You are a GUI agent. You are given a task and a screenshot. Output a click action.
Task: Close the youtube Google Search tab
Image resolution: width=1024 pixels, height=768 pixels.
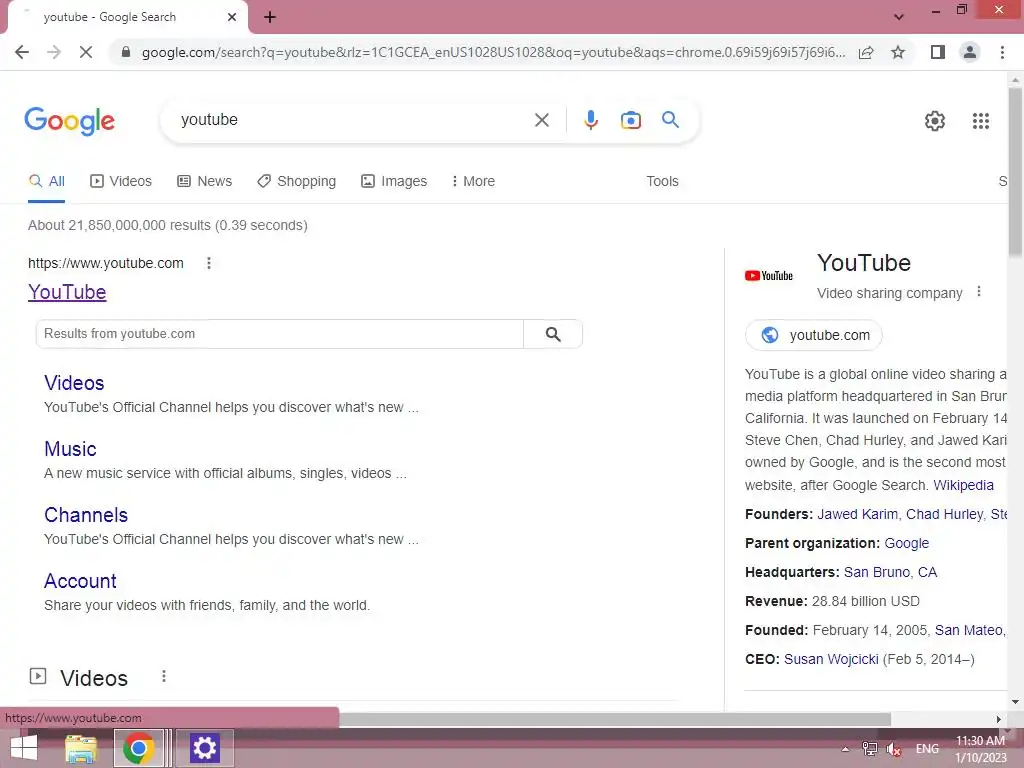[x=232, y=17]
